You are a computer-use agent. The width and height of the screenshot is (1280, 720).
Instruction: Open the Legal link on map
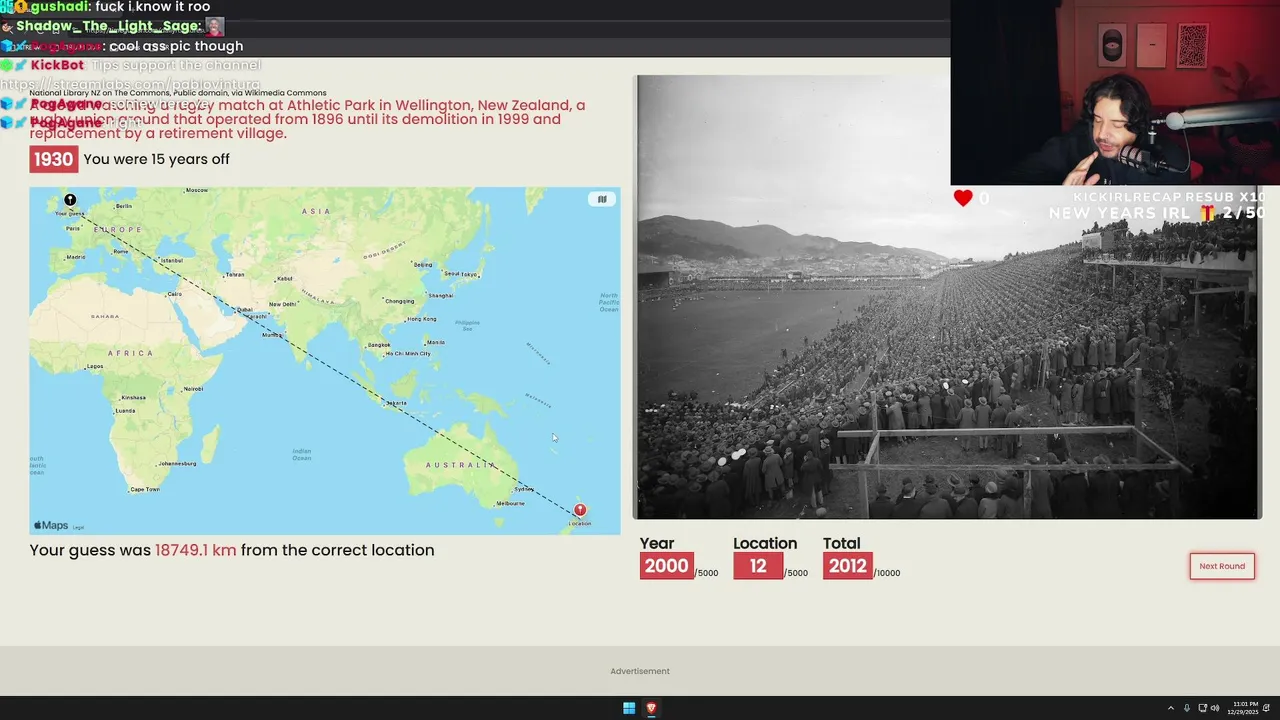(x=78, y=527)
